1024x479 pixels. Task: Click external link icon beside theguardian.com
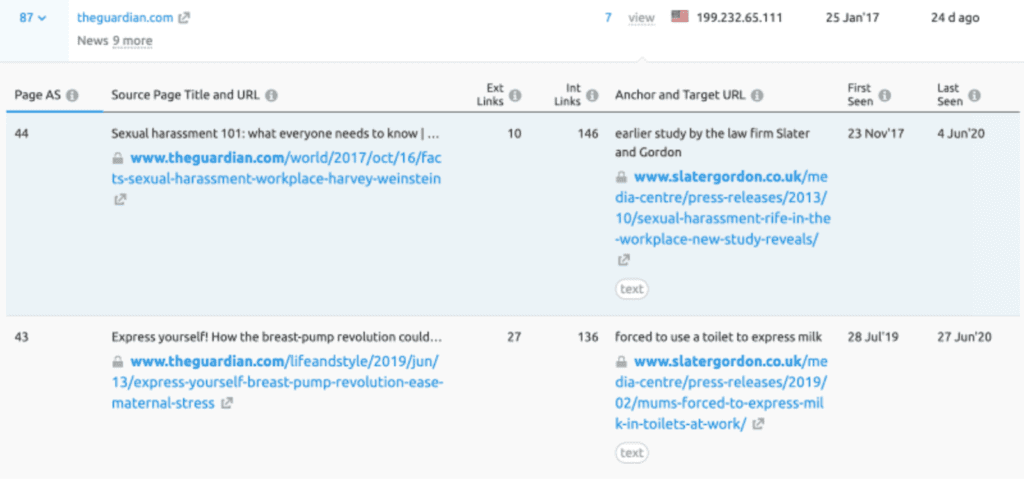184,18
